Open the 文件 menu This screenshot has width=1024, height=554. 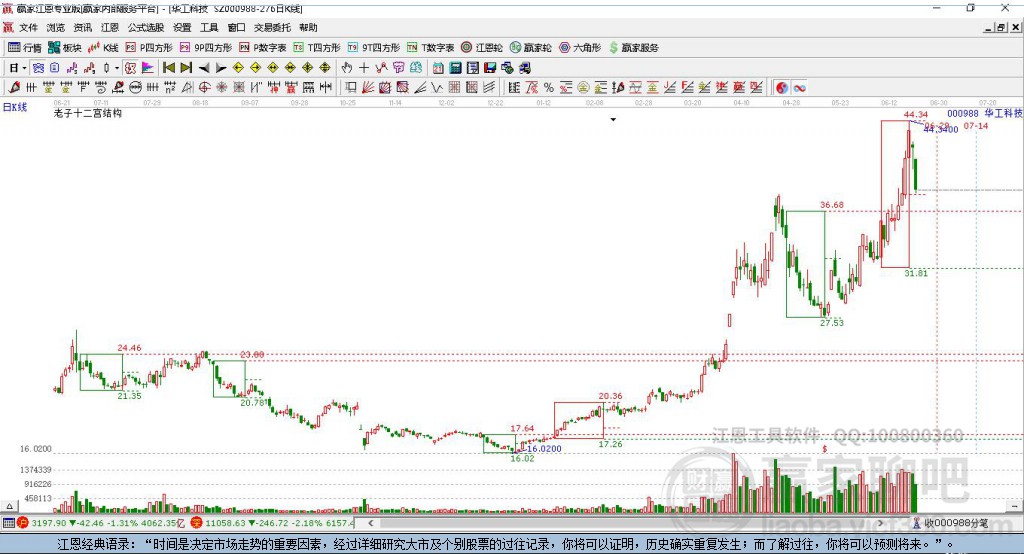tap(28, 27)
